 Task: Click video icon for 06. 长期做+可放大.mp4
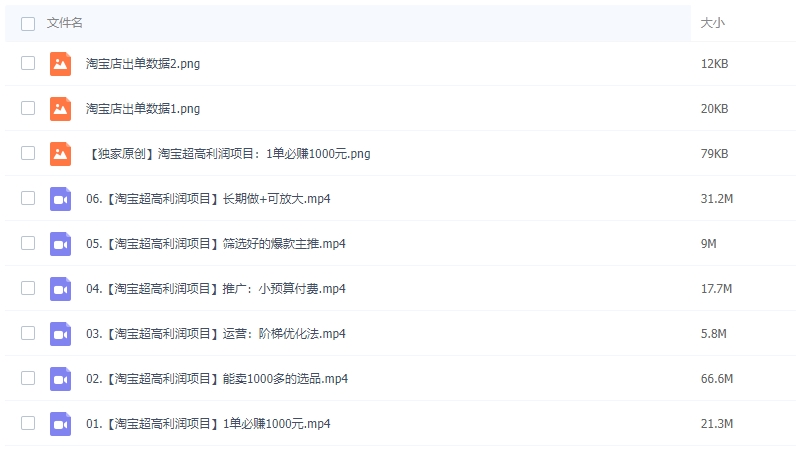(60, 199)
